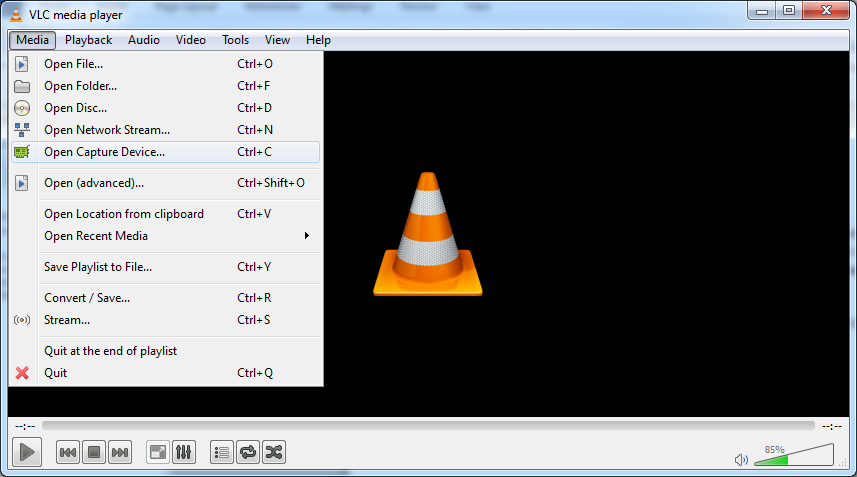Click the elapsed time label
Viewport: 857px width, 477px height.
(x=25, y=426)
